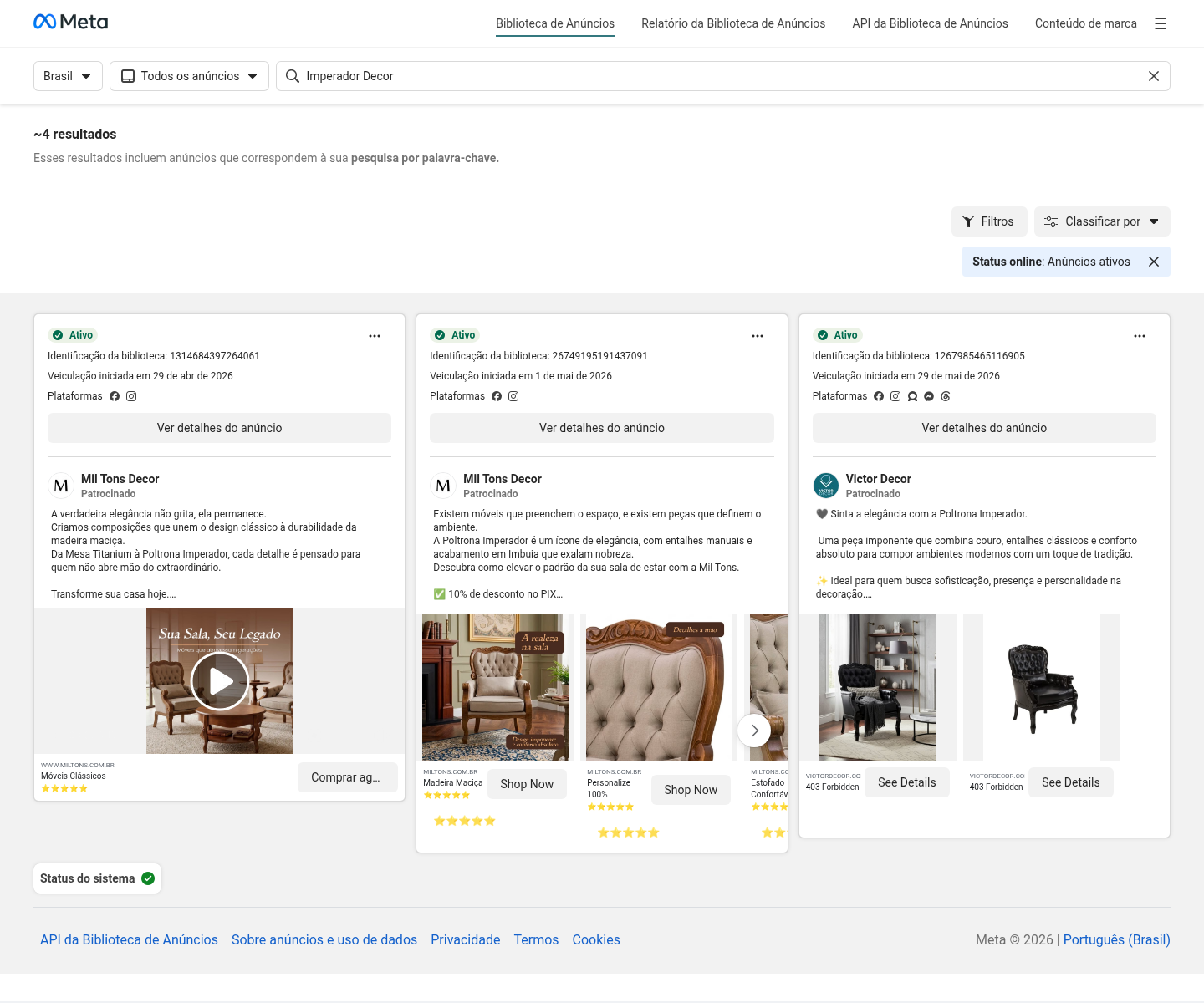Click Facebook platform icon on second ad

click(497, 396)
